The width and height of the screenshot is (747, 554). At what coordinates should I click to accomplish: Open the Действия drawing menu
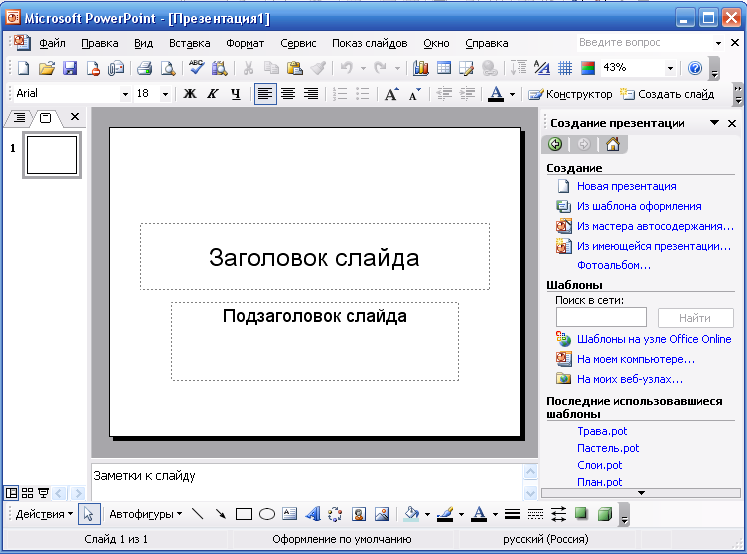click(44, 514)
